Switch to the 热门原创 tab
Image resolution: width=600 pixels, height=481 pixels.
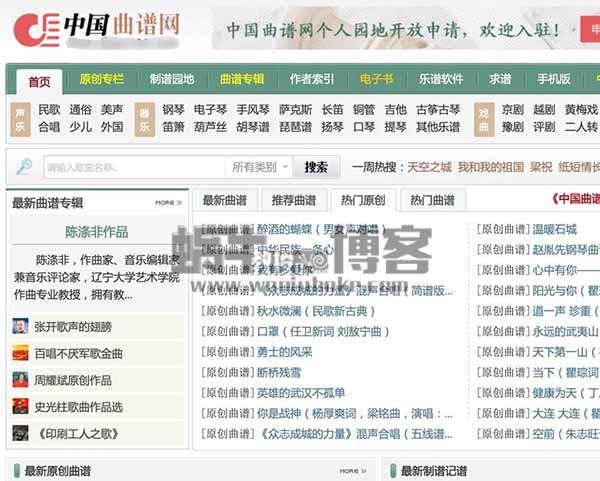pos(363,200)
